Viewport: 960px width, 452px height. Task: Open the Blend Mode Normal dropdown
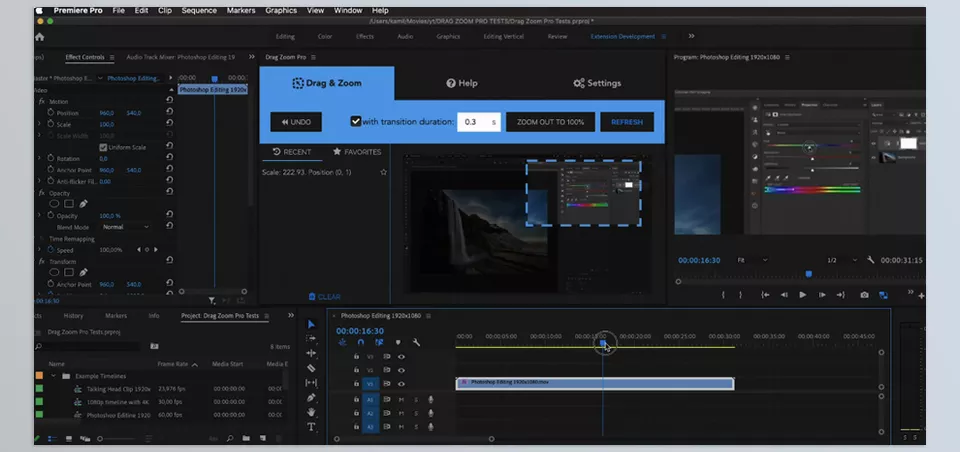click(x=126, y=227)
